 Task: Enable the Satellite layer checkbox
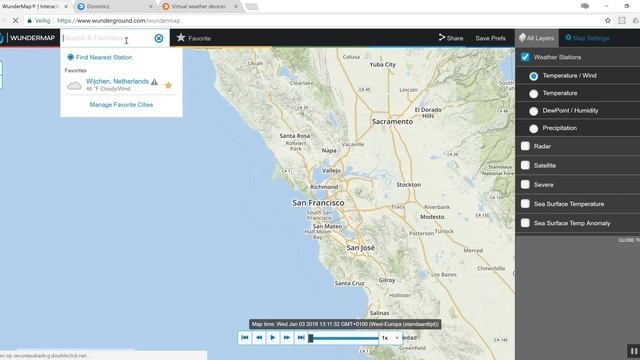(525, 165)
